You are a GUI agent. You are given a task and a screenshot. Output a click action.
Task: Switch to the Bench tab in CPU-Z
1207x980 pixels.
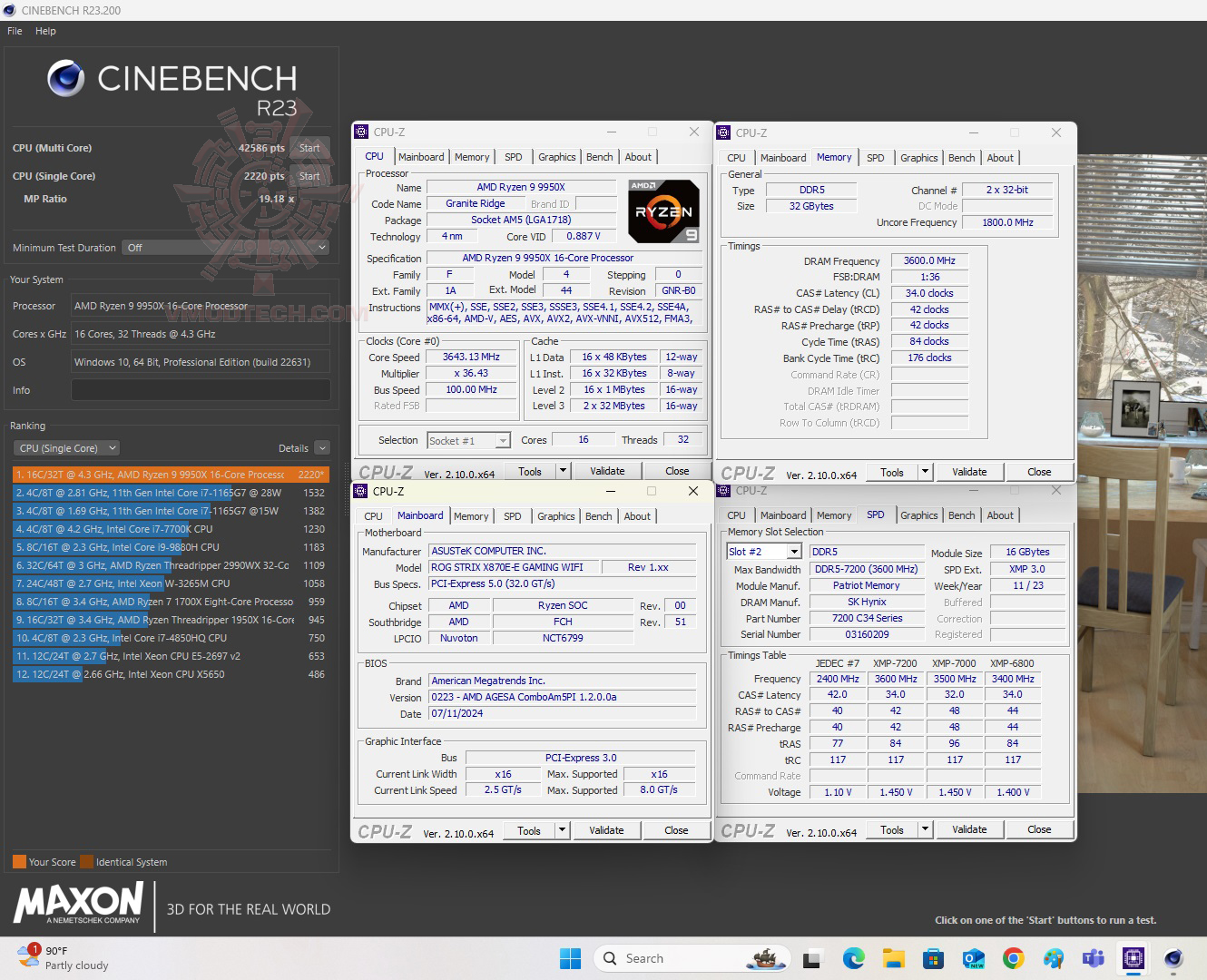tap(599, 156)
